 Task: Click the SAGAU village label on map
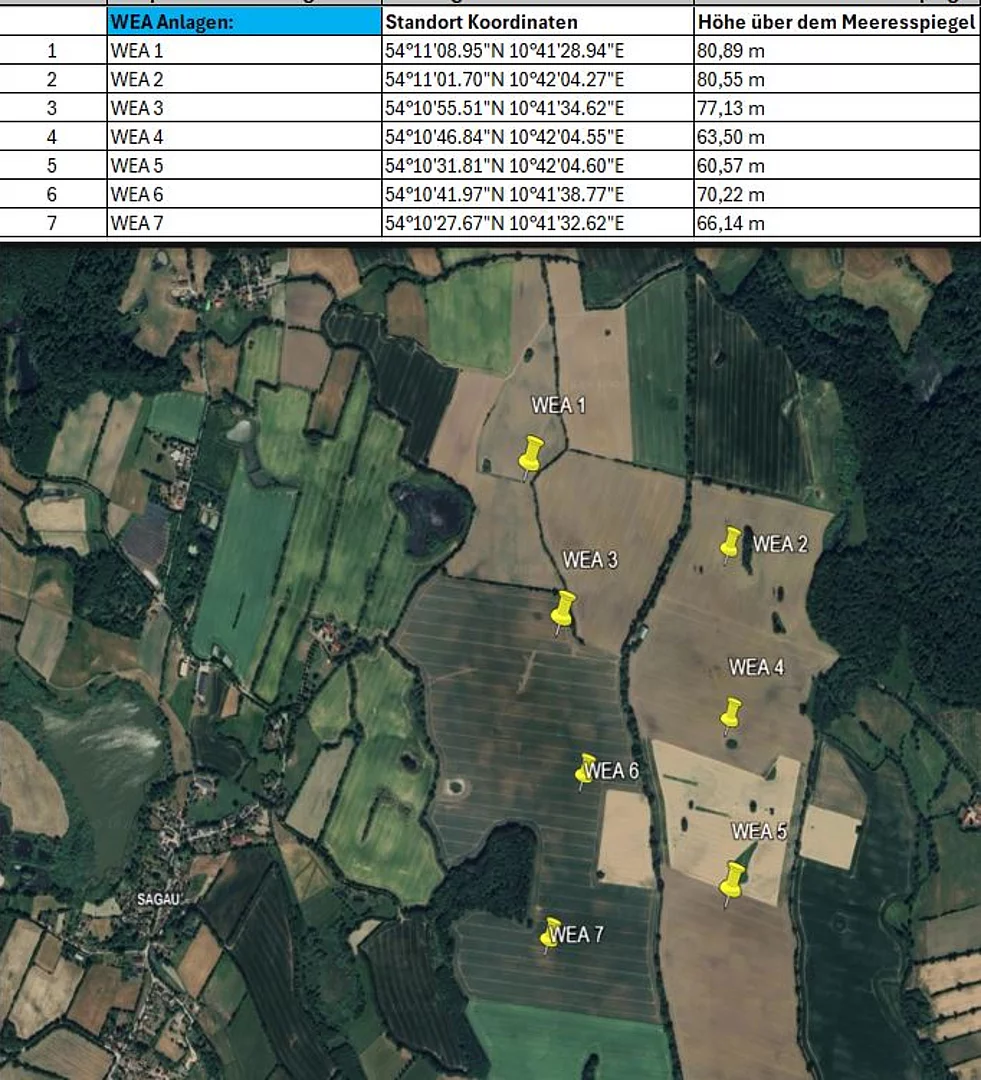pyautogui.click(x=158, y=899)
